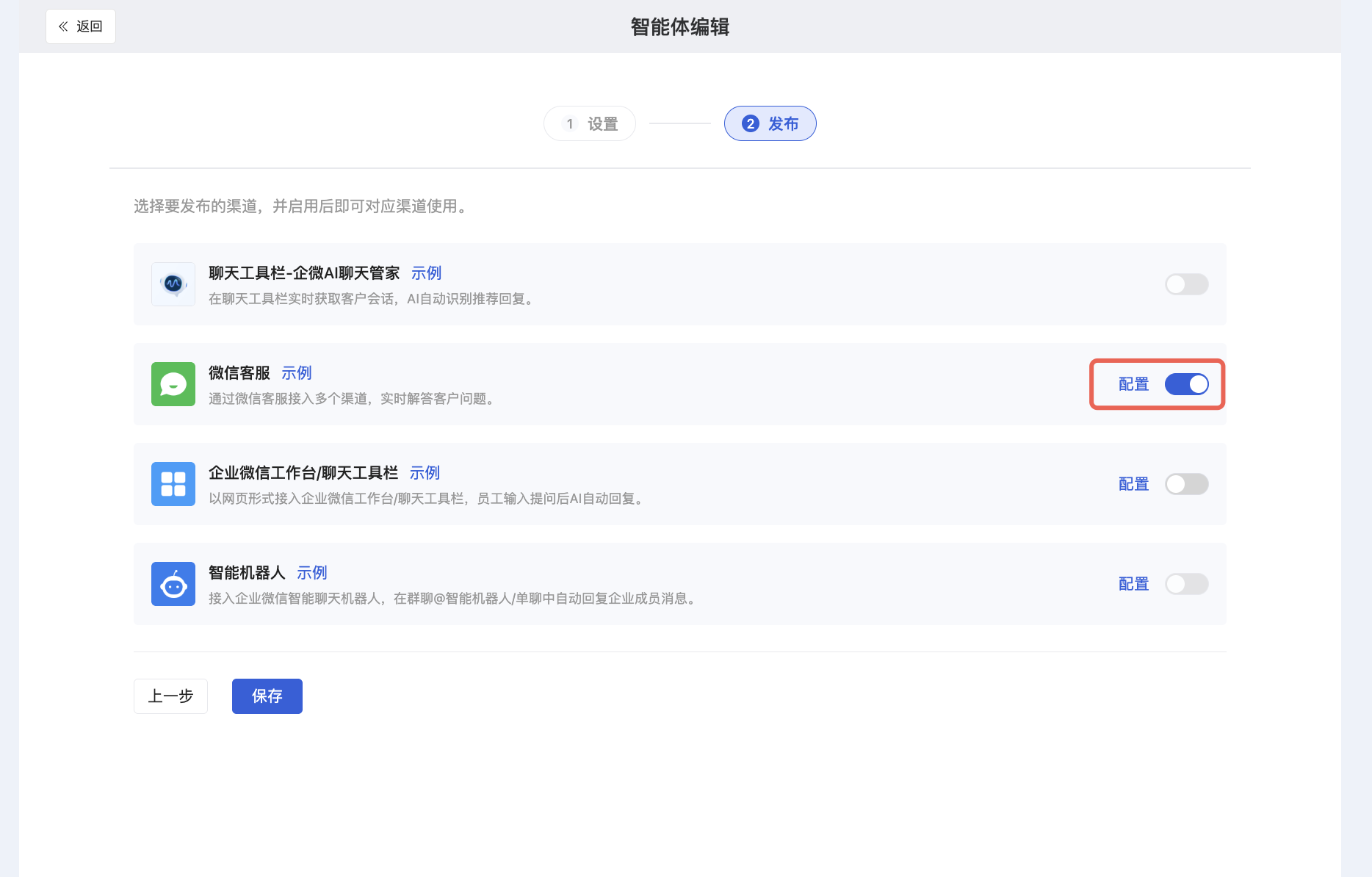Enable the 聊天工具栏-企微AI聊天管家 toggle
Screen dimensions: 1372x877
pos(1186,284)
